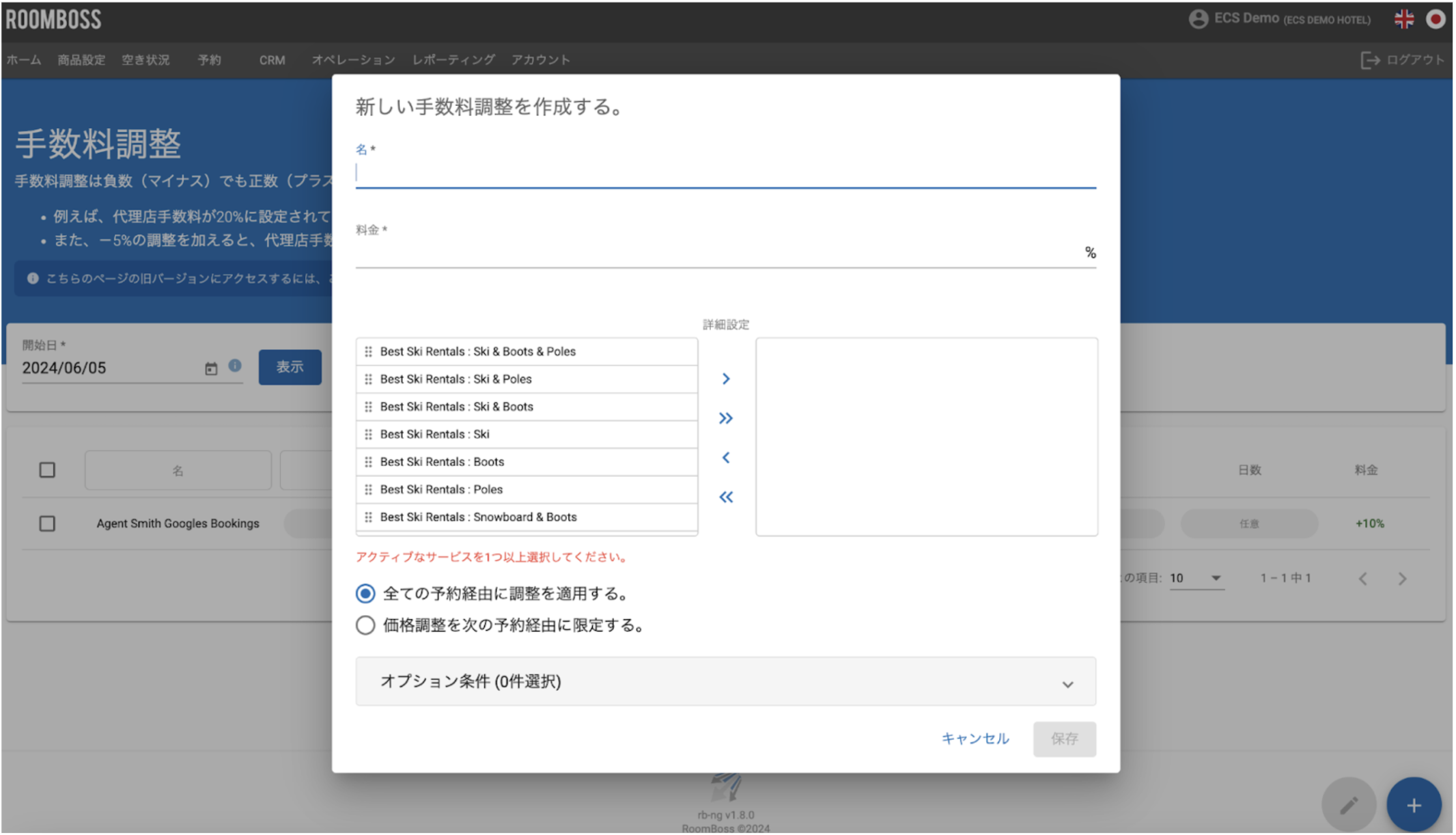Move all services using double right arrow

point(725,417)
